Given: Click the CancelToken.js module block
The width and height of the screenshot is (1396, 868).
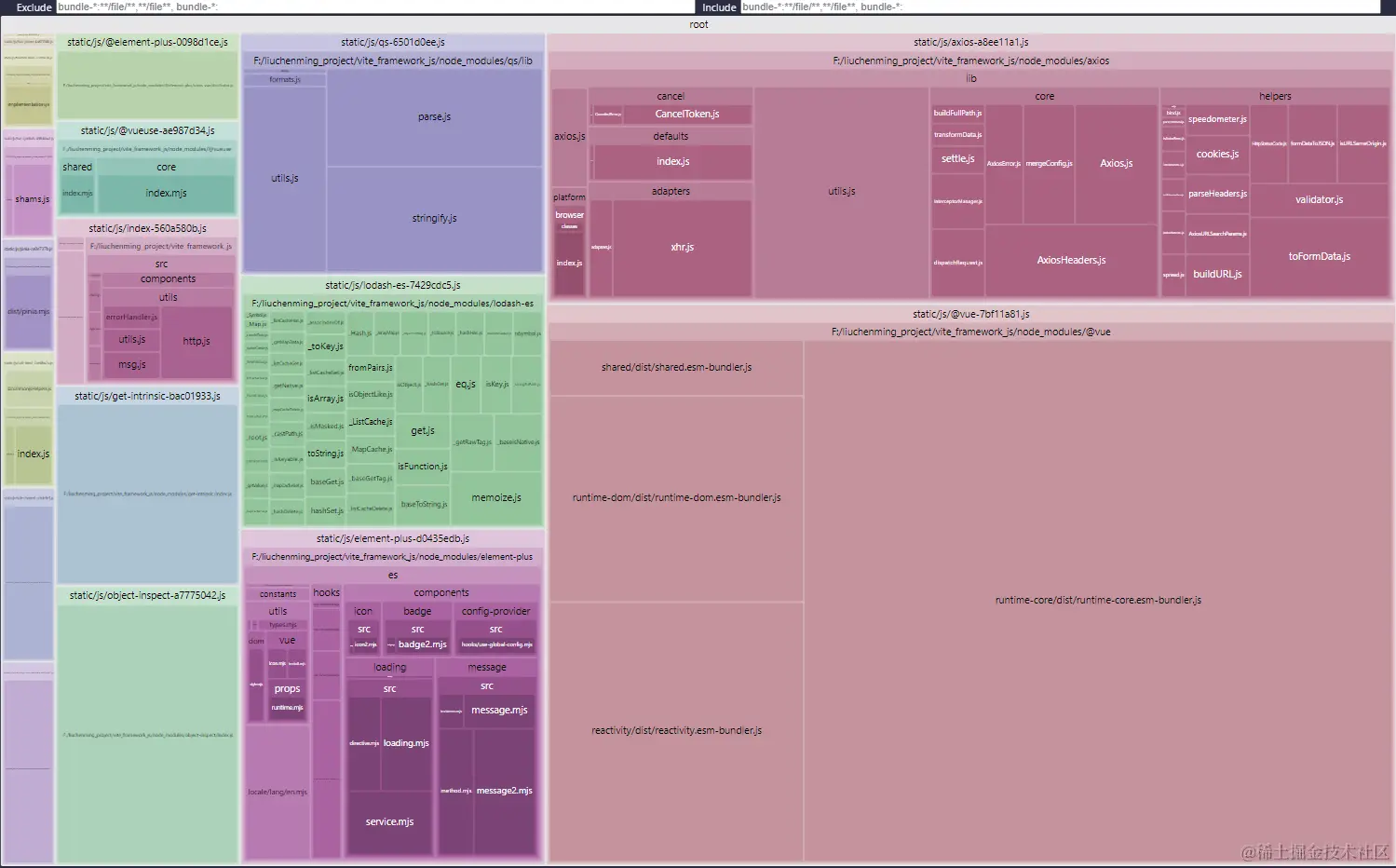Looking at the screenshot, I should 686,114.
